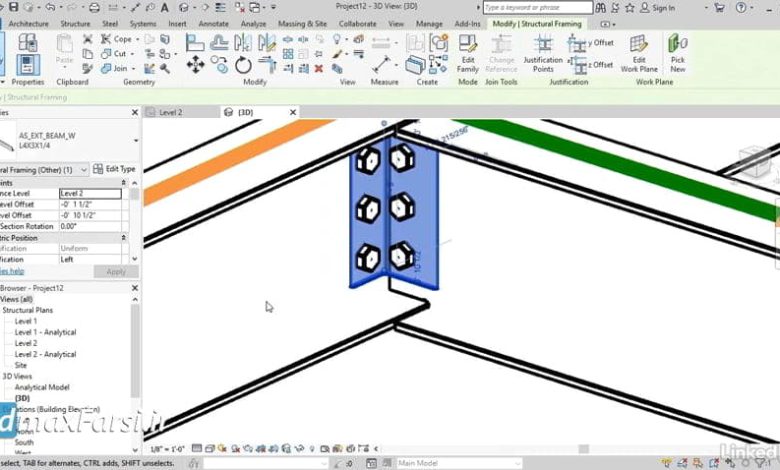
Task: Click the Edit Type button
Action: point(114,169)
